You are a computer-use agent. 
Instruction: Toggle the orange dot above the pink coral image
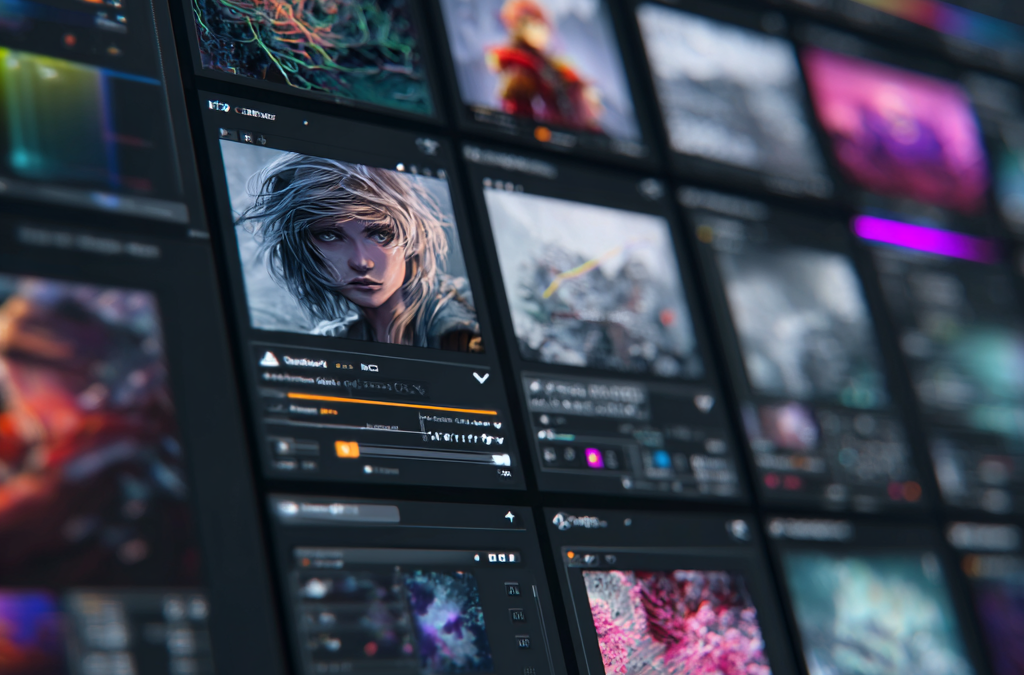pos(572,555)
